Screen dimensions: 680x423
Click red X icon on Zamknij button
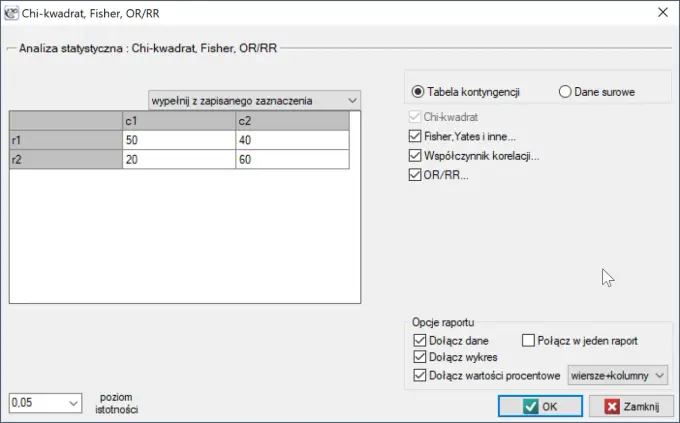tap(612, 407)
